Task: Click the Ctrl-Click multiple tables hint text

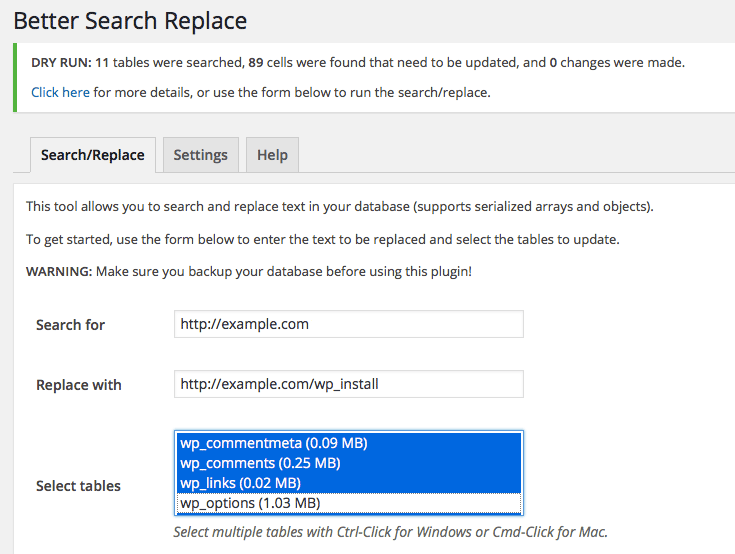Action: (390, 532)
